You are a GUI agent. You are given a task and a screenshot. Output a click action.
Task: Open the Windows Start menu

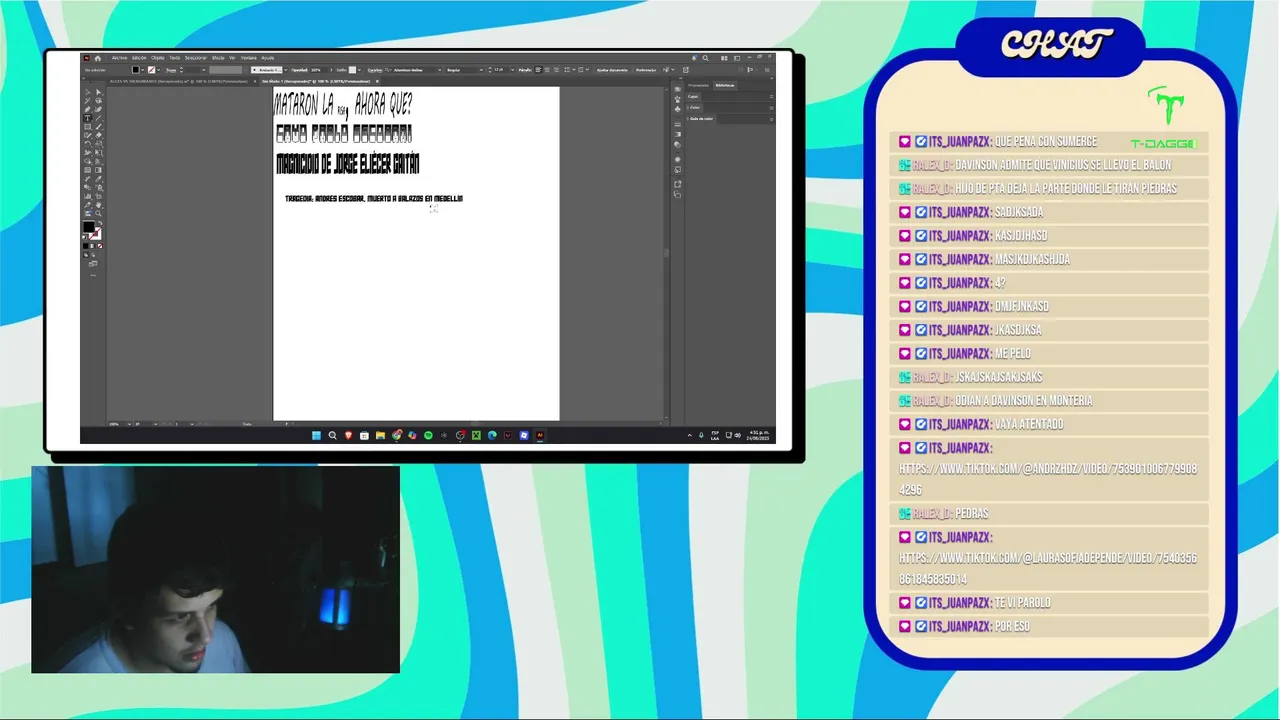(x=316, y=435)
